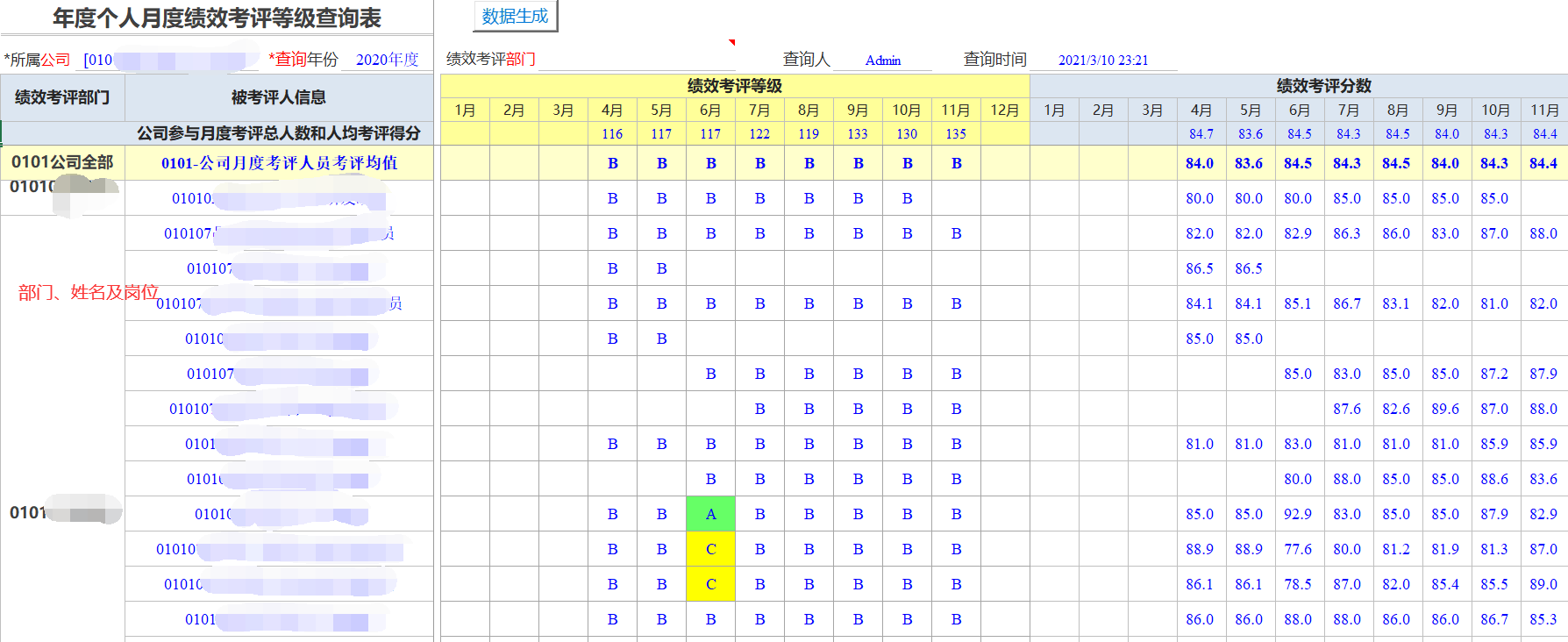This screenshot has height=642, width=1568.
Task: Click the 数据生成 button
Action: (515, 17)
